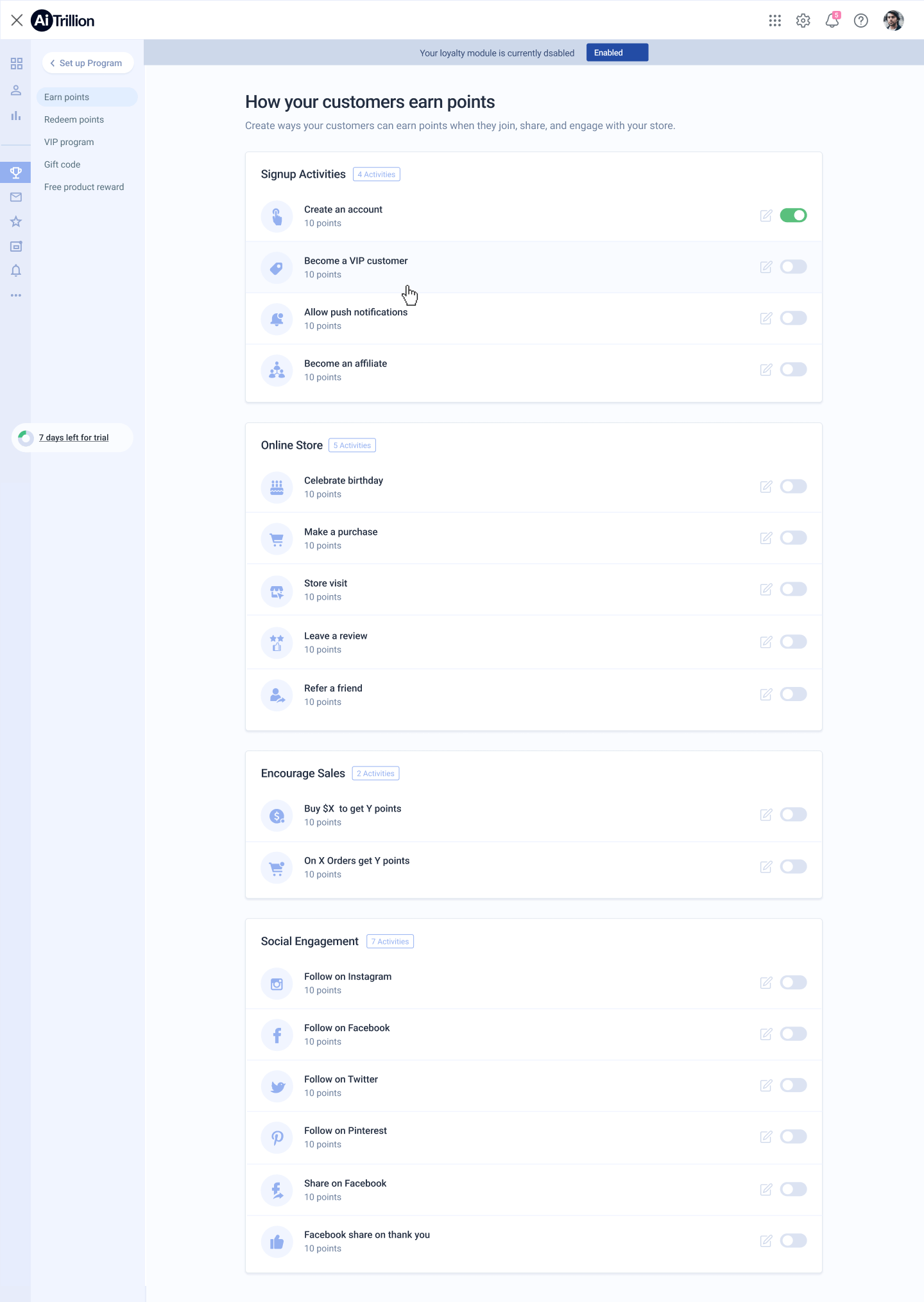Viewport: 924px width, 1302px height.
Task: Edit Become a VIP customer activity
Action: 766,267
